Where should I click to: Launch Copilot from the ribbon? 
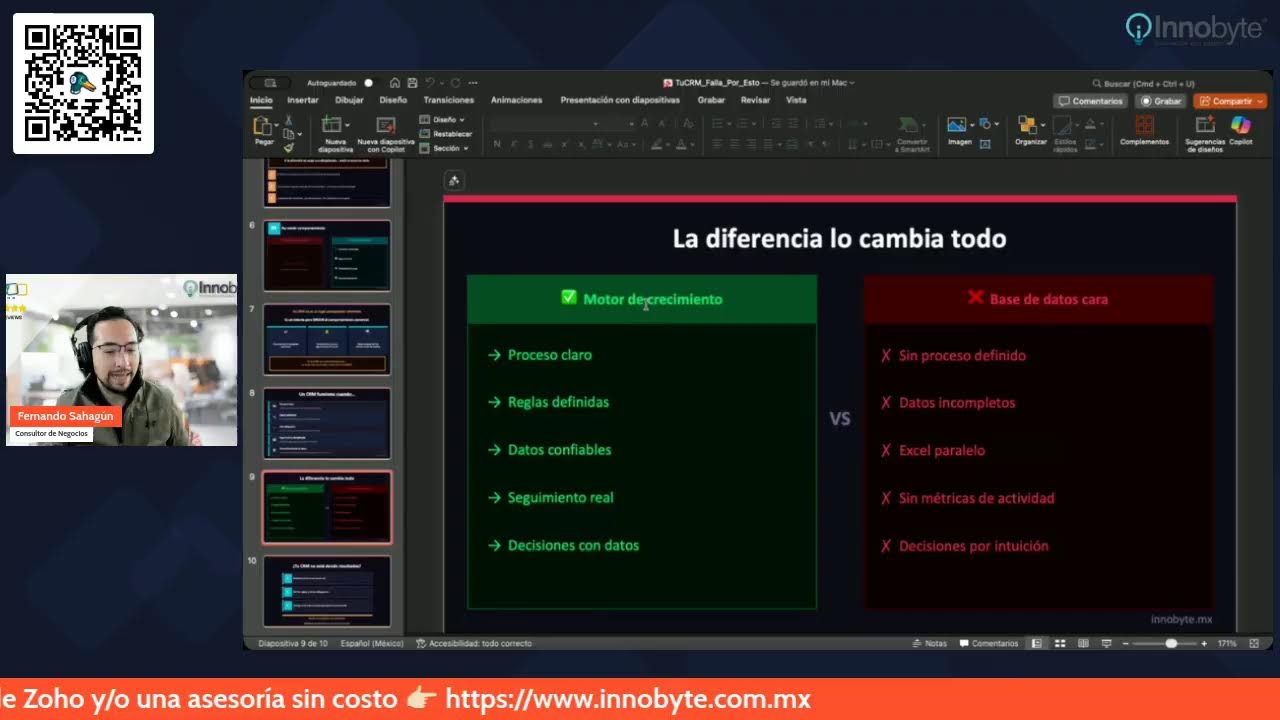1241,129
